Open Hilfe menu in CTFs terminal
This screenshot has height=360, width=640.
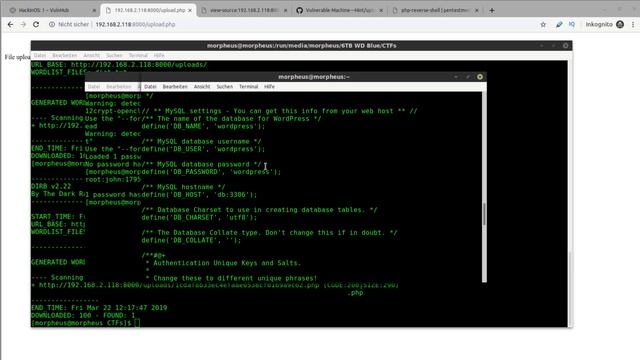click(159, 55)
